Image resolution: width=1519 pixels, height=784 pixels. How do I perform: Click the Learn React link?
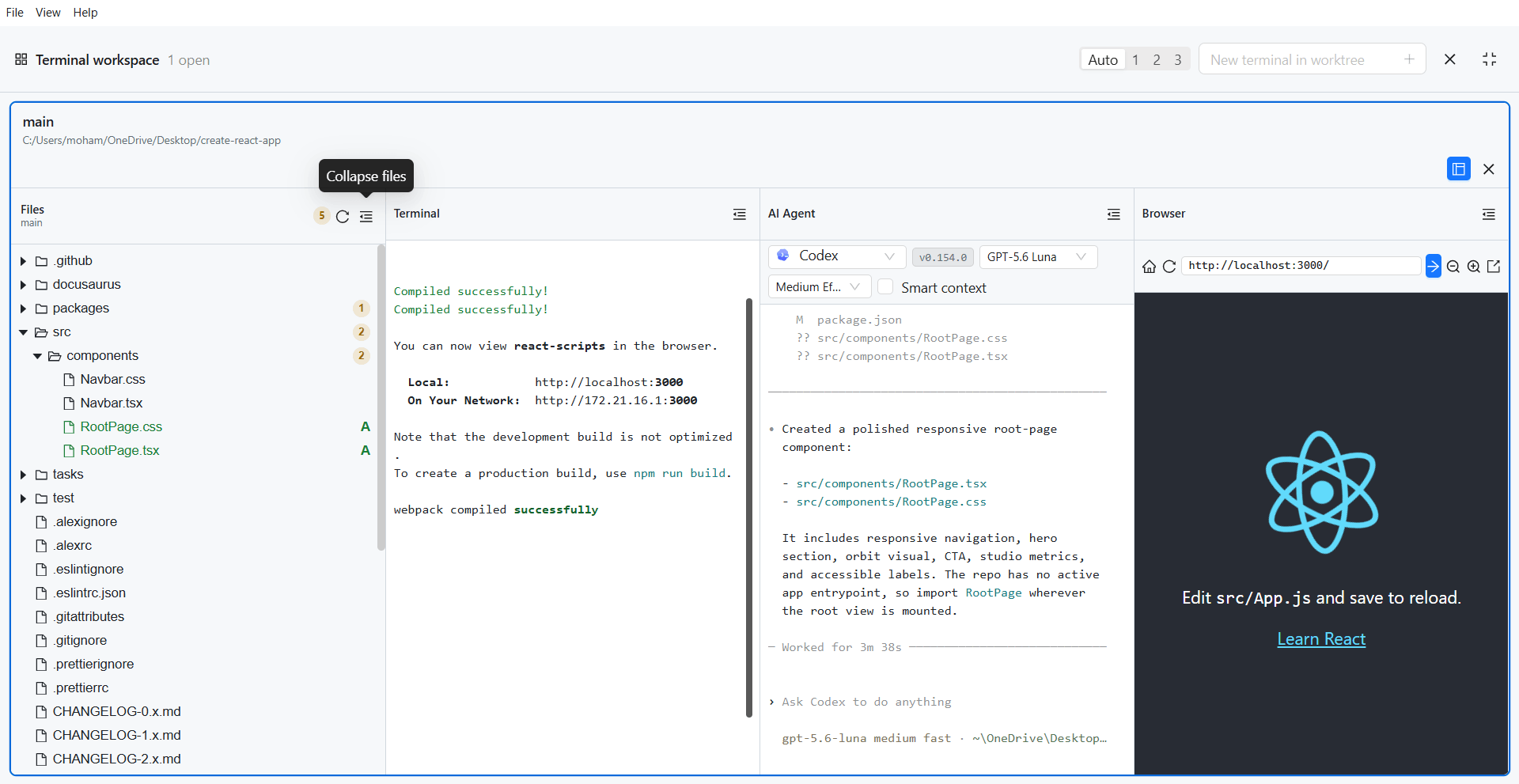click(1321, 639)
